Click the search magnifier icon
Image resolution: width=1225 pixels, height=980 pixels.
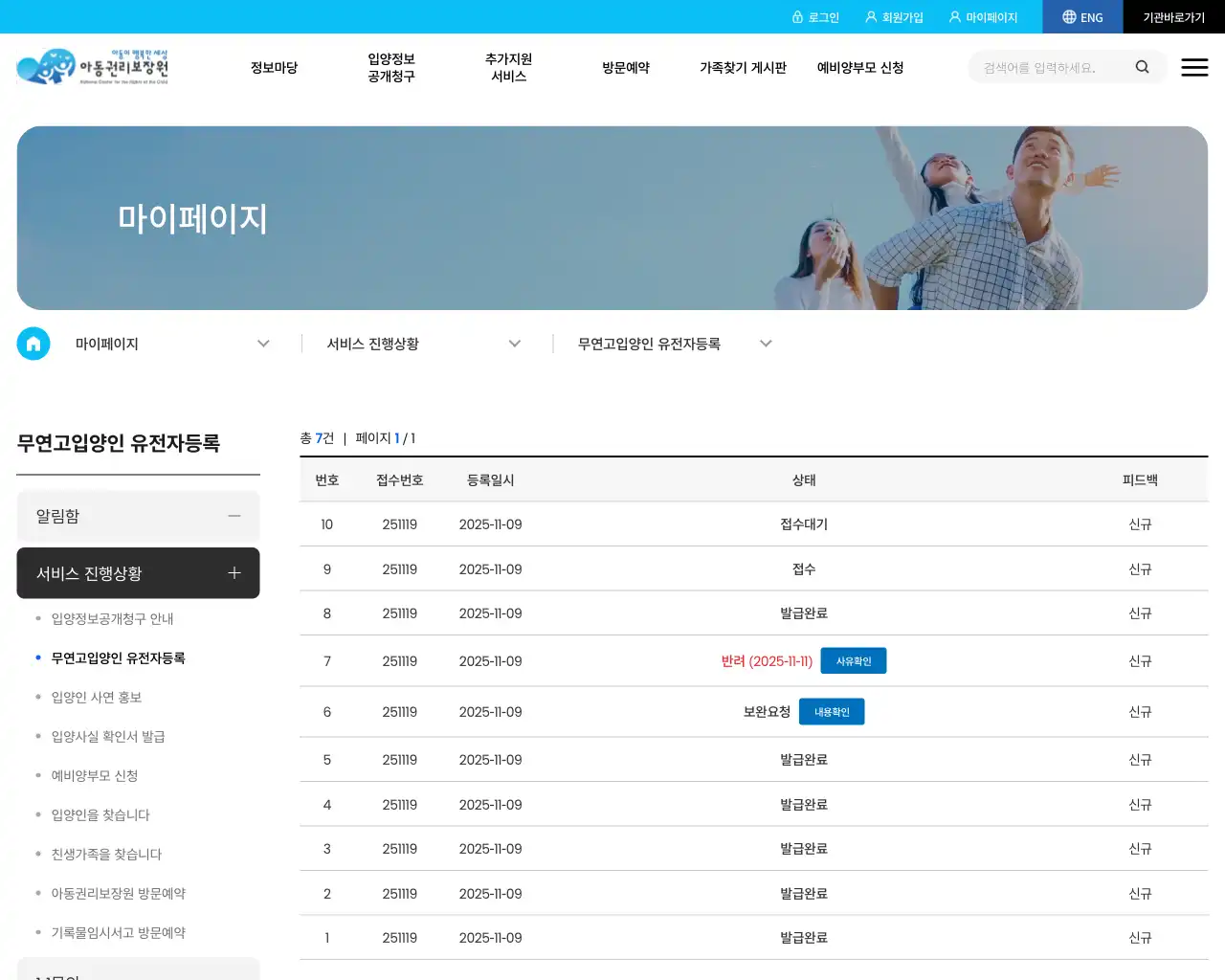(x=1142, y=67)
